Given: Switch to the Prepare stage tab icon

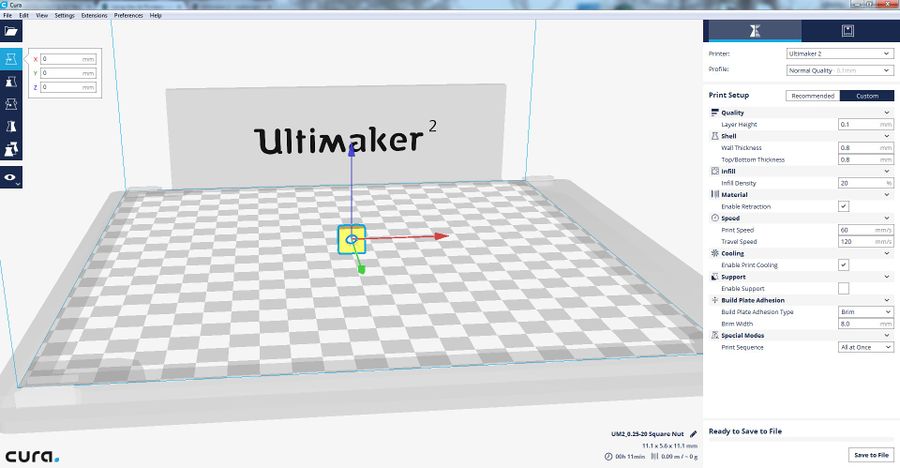Looking at the screenshot, I should click(755, 31).
